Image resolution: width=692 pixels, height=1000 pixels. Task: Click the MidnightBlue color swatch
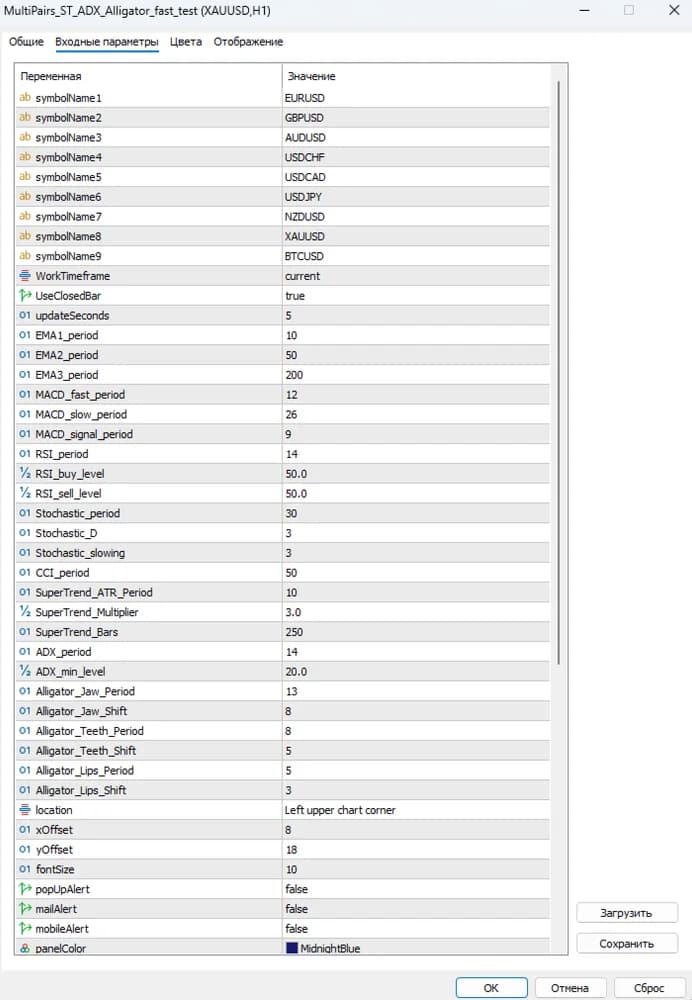tap(292, 948)
